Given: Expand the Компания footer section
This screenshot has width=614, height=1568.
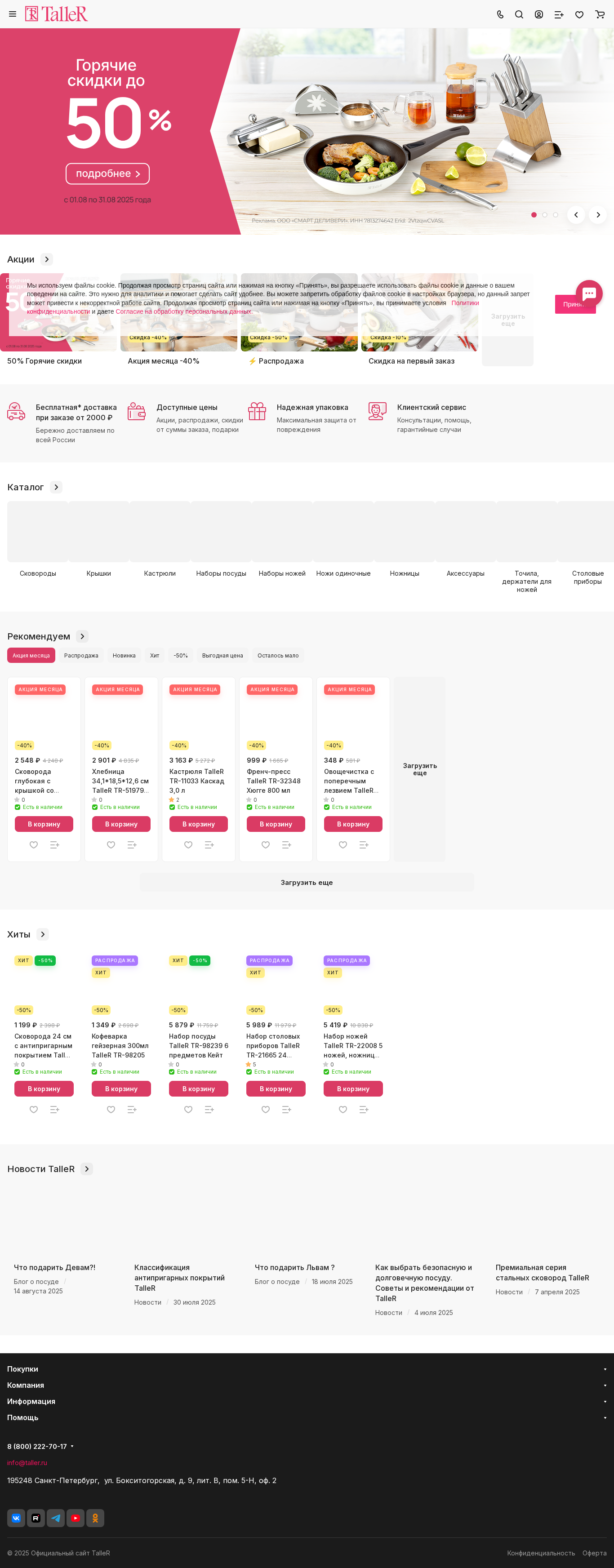Looking at the screenshot, I should (307, 1385).
